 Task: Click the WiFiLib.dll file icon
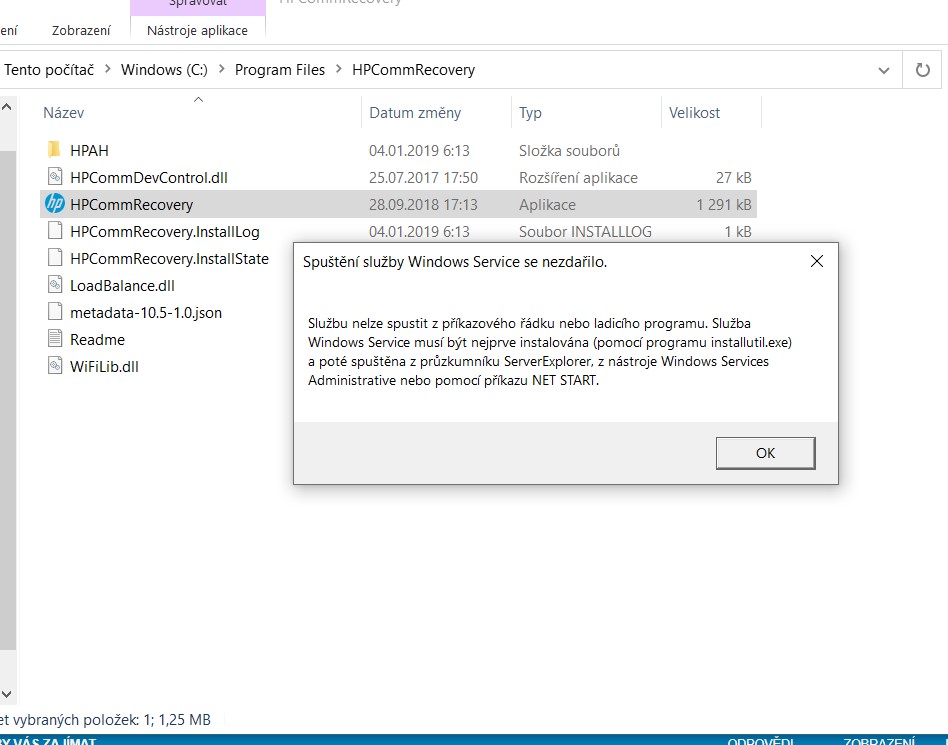click(x=55, y=366)
